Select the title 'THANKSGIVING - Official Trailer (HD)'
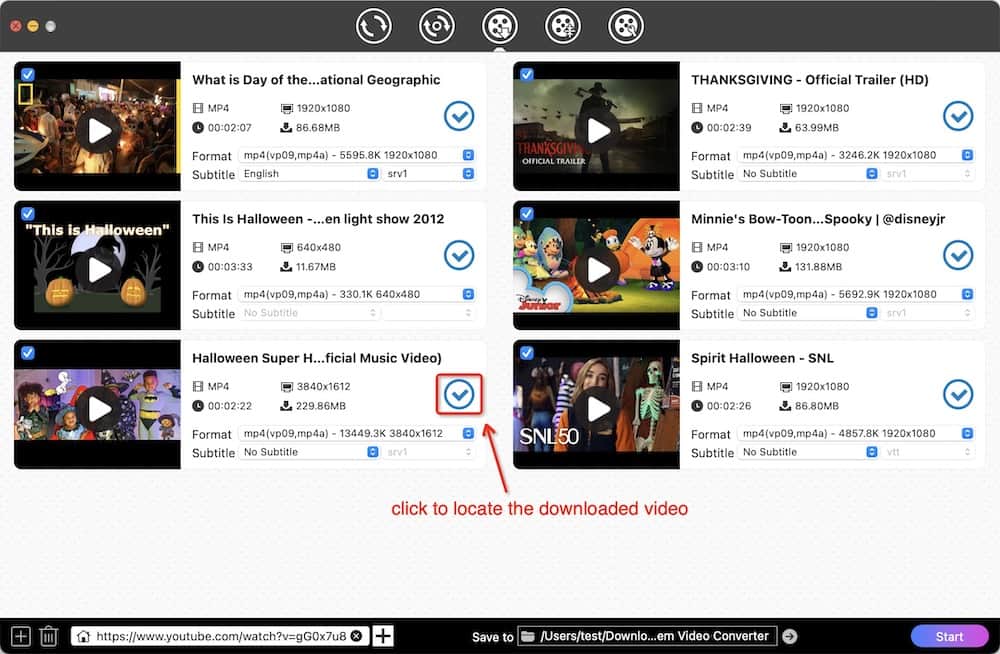 click(x=809, y=80)
